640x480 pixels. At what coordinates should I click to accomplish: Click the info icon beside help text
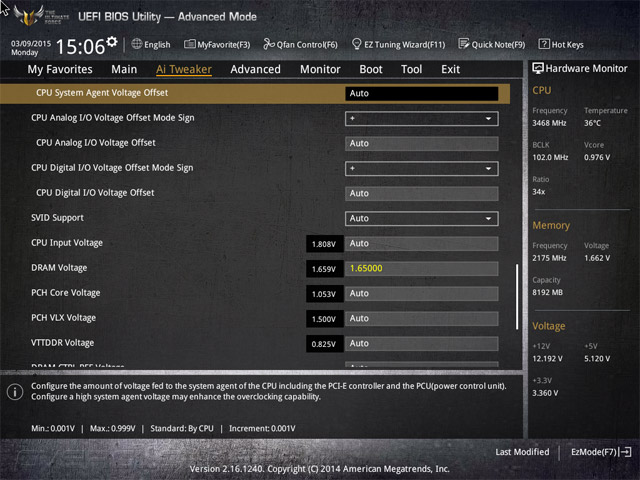(15, 392)
